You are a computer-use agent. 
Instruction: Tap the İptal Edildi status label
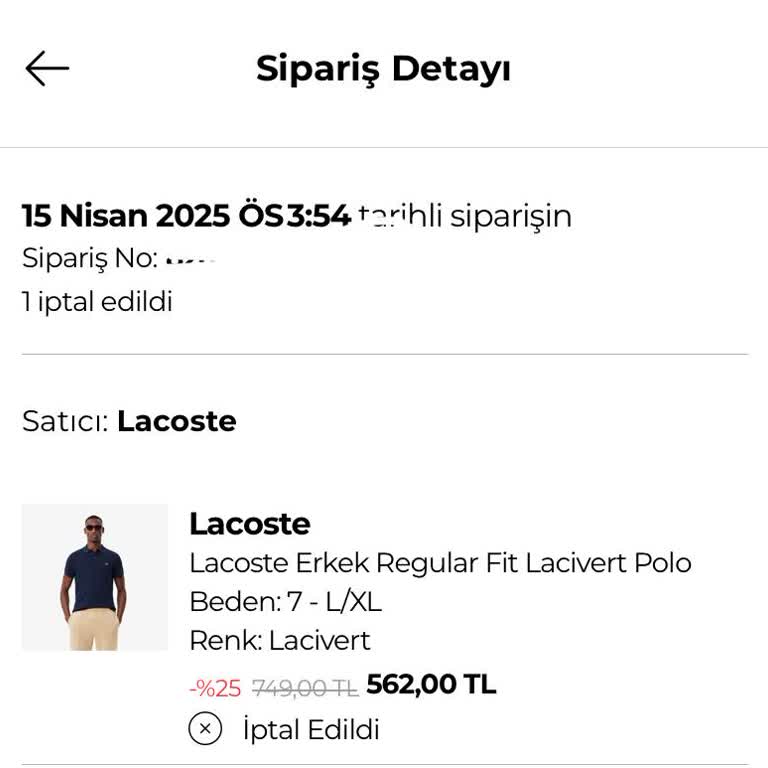pos(311,729)
